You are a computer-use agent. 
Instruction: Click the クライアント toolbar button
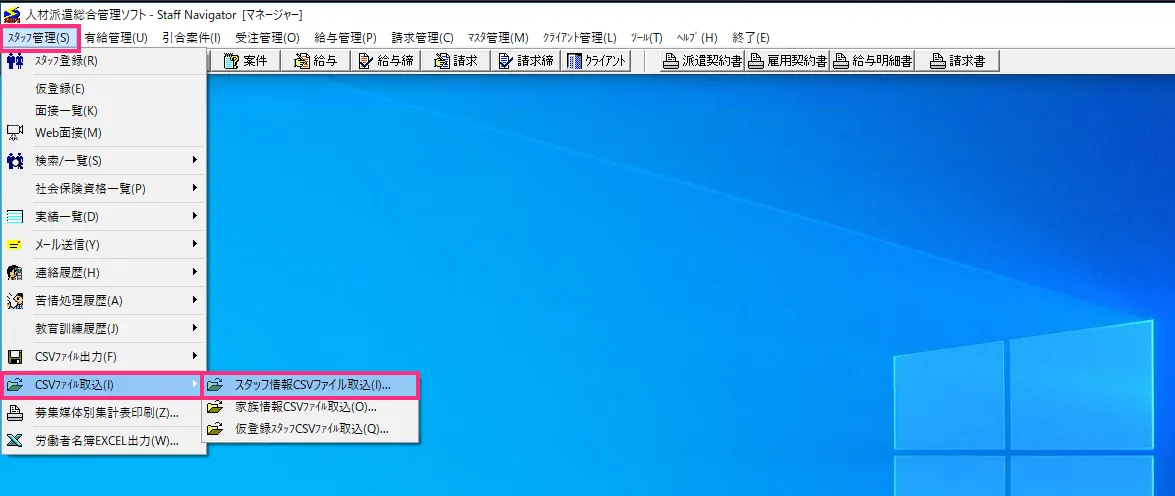[x=596, y=61]
